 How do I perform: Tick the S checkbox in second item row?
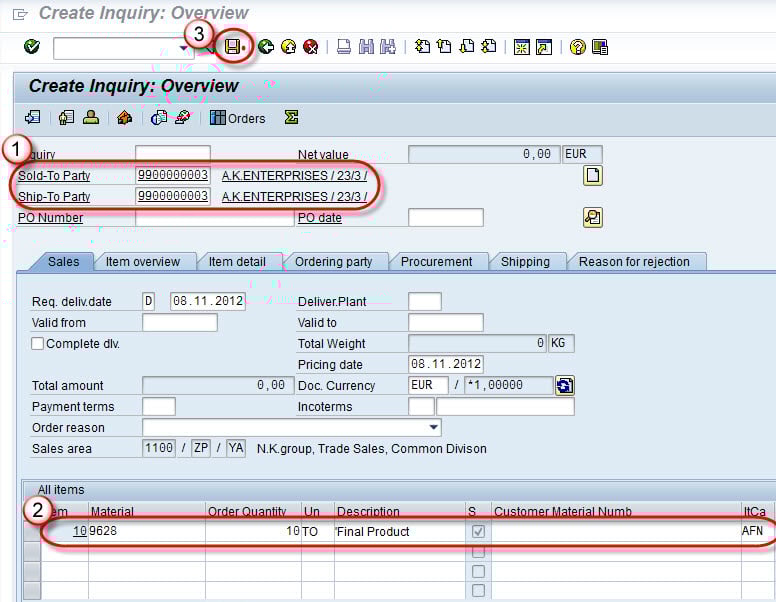478,552
